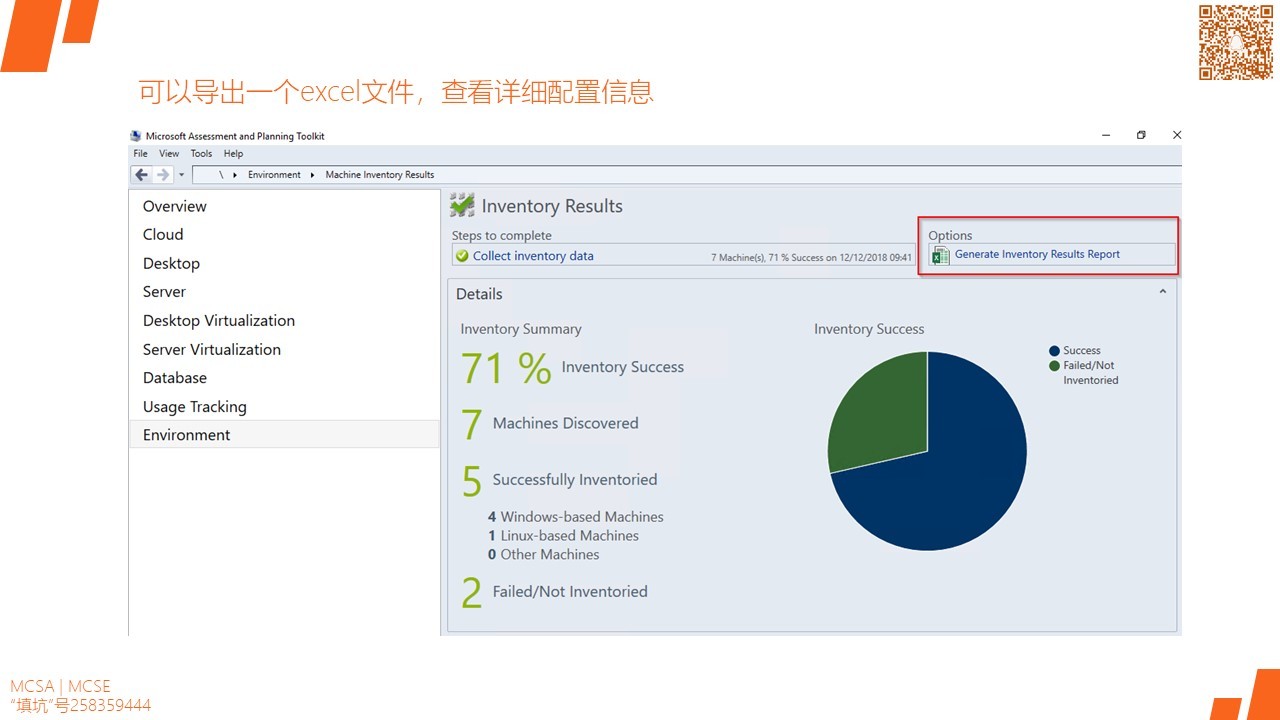The width and height of the screenshot is (1280, 720).
Task: Click the 2 Failed/Not Inventoried text
Action: coord(554,592)
